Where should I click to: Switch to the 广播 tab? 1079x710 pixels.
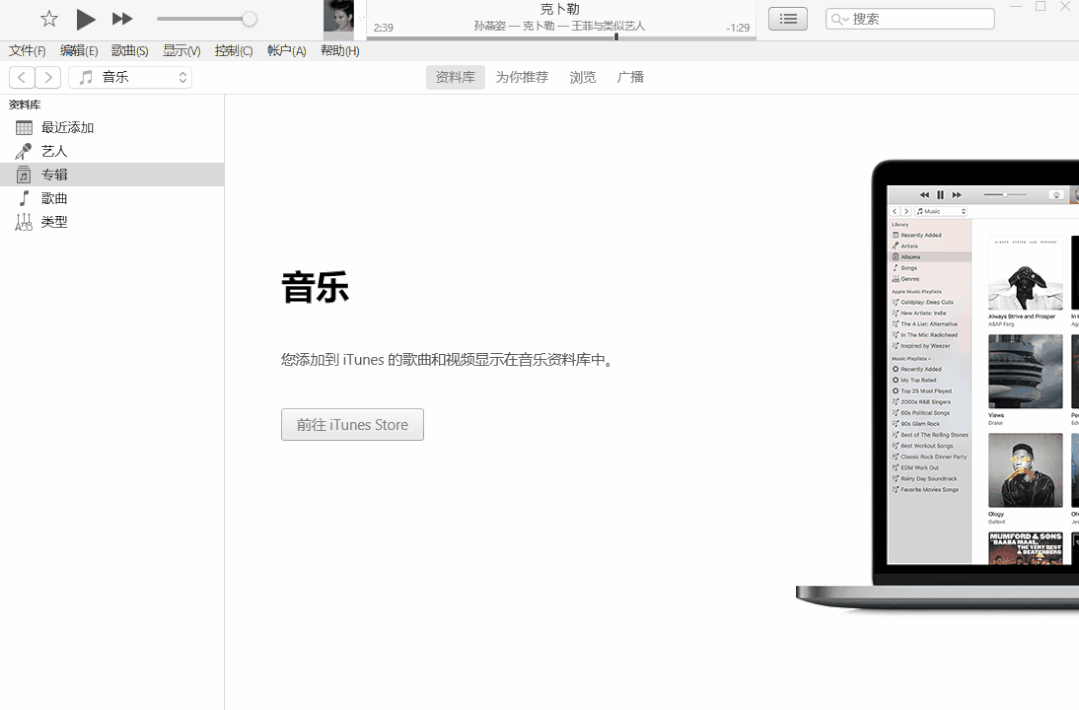(x=630, y=77)
